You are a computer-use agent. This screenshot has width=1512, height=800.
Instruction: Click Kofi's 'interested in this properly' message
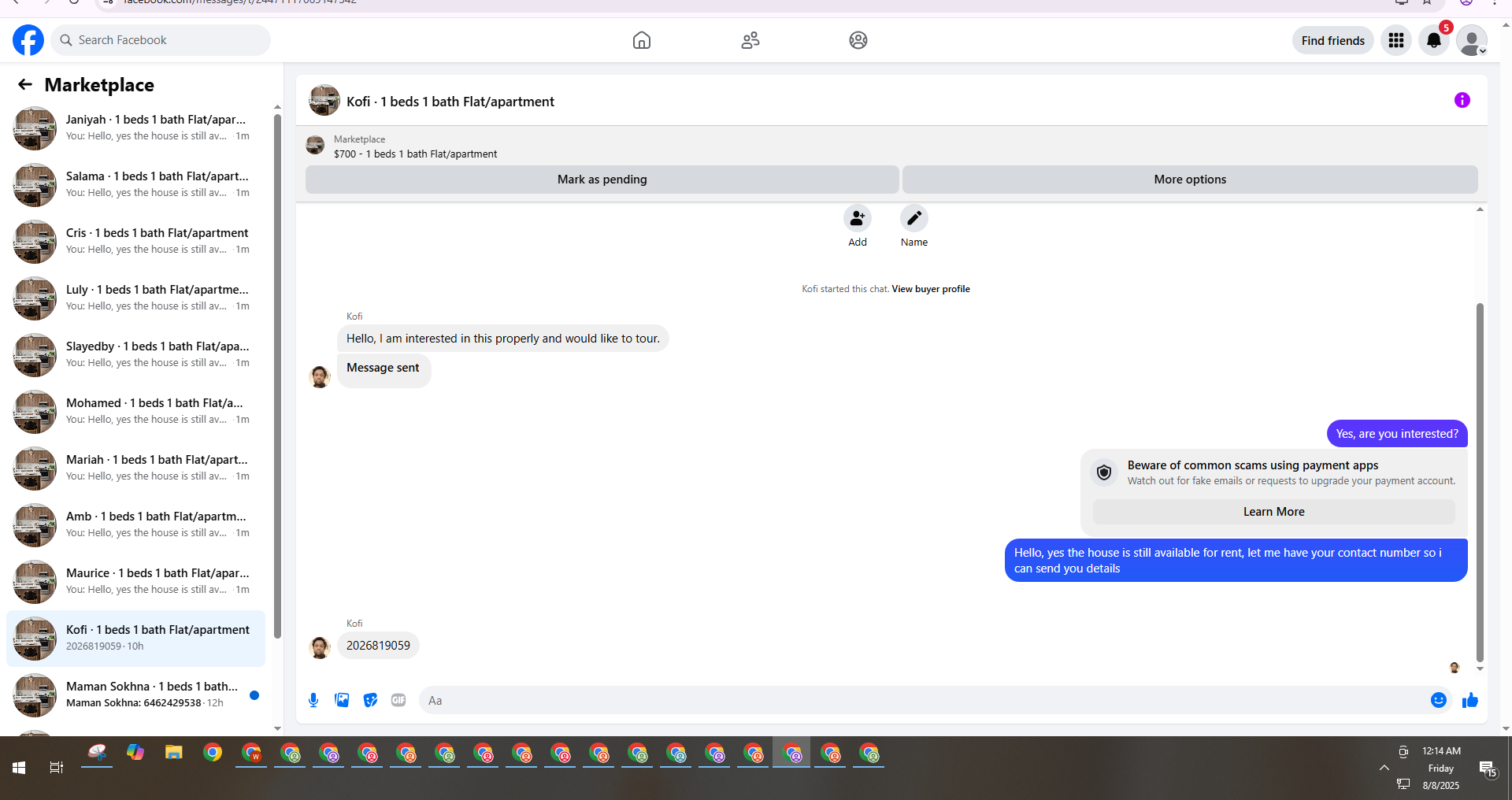(x=503, y=339)
